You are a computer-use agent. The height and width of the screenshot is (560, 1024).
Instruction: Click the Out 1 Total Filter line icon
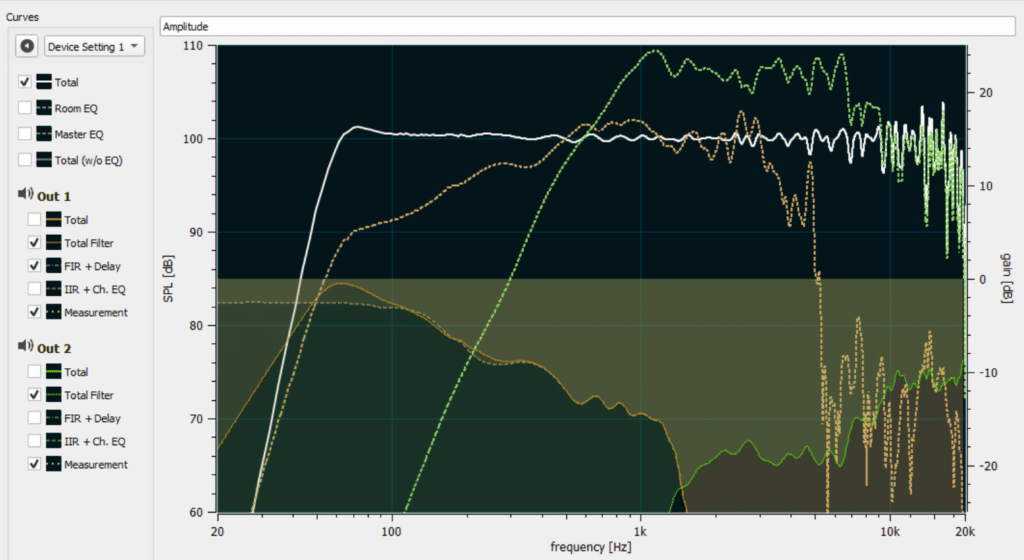(53, 243)
